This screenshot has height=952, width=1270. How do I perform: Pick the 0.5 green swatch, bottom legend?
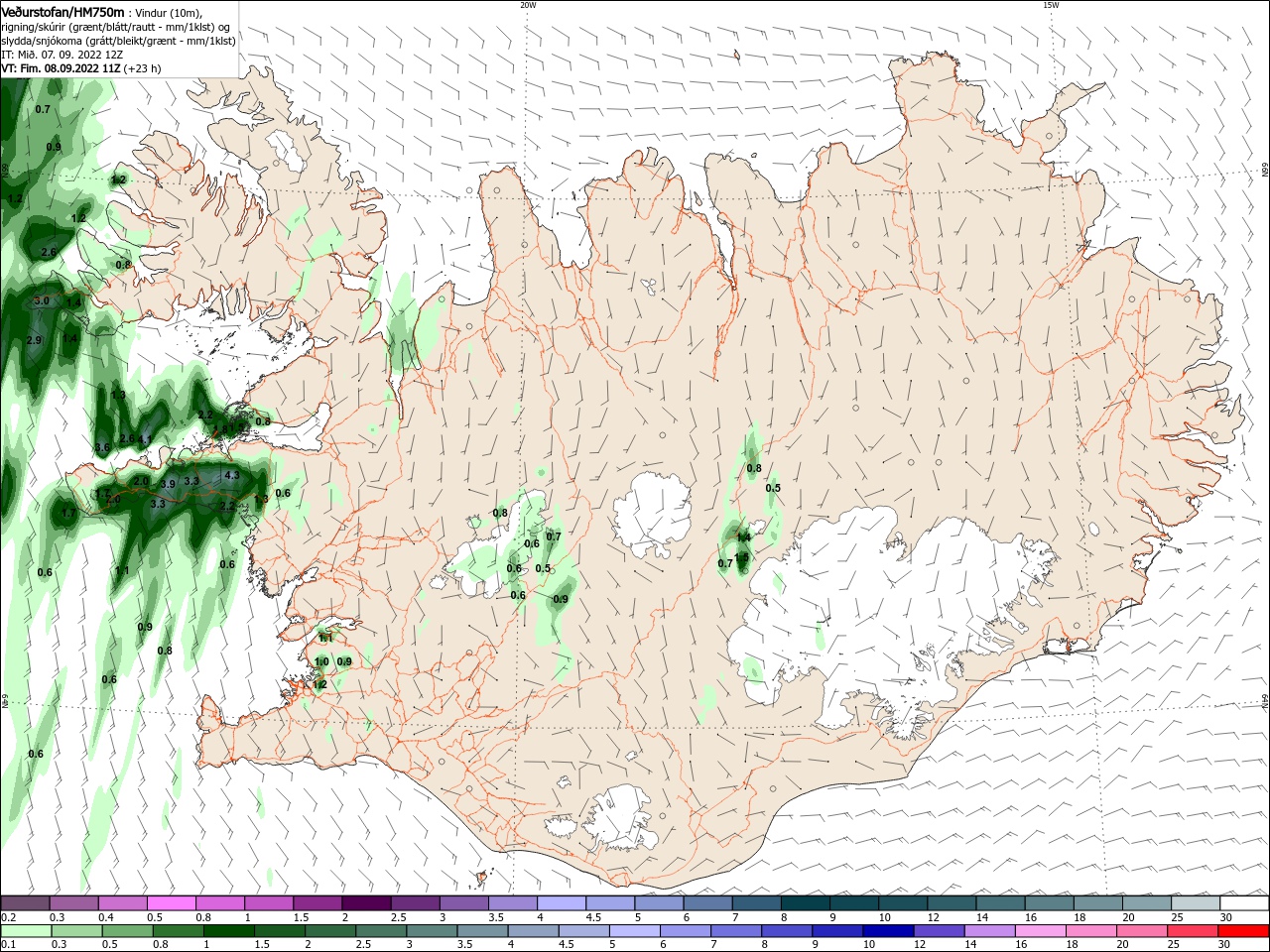(x=127, y=931)
